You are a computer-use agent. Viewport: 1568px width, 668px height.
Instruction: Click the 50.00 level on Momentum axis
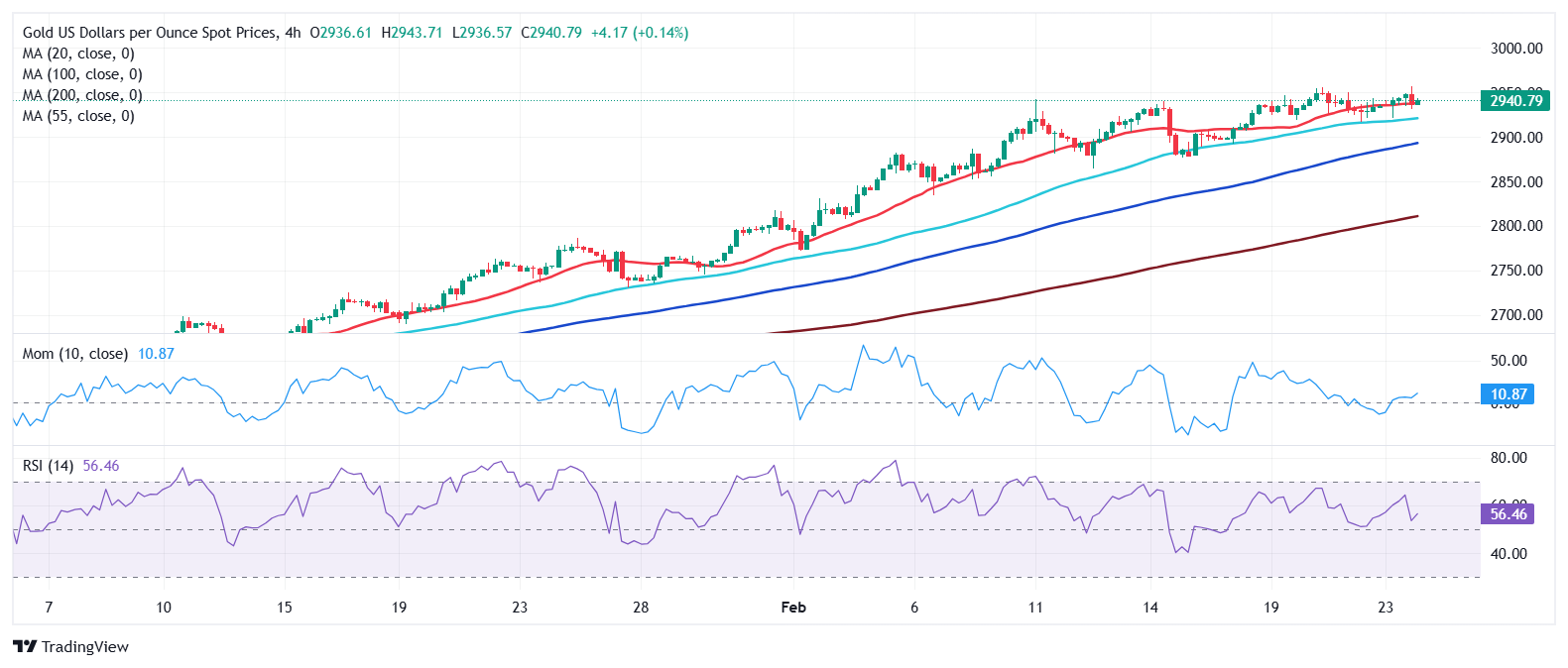point(1508,361)
